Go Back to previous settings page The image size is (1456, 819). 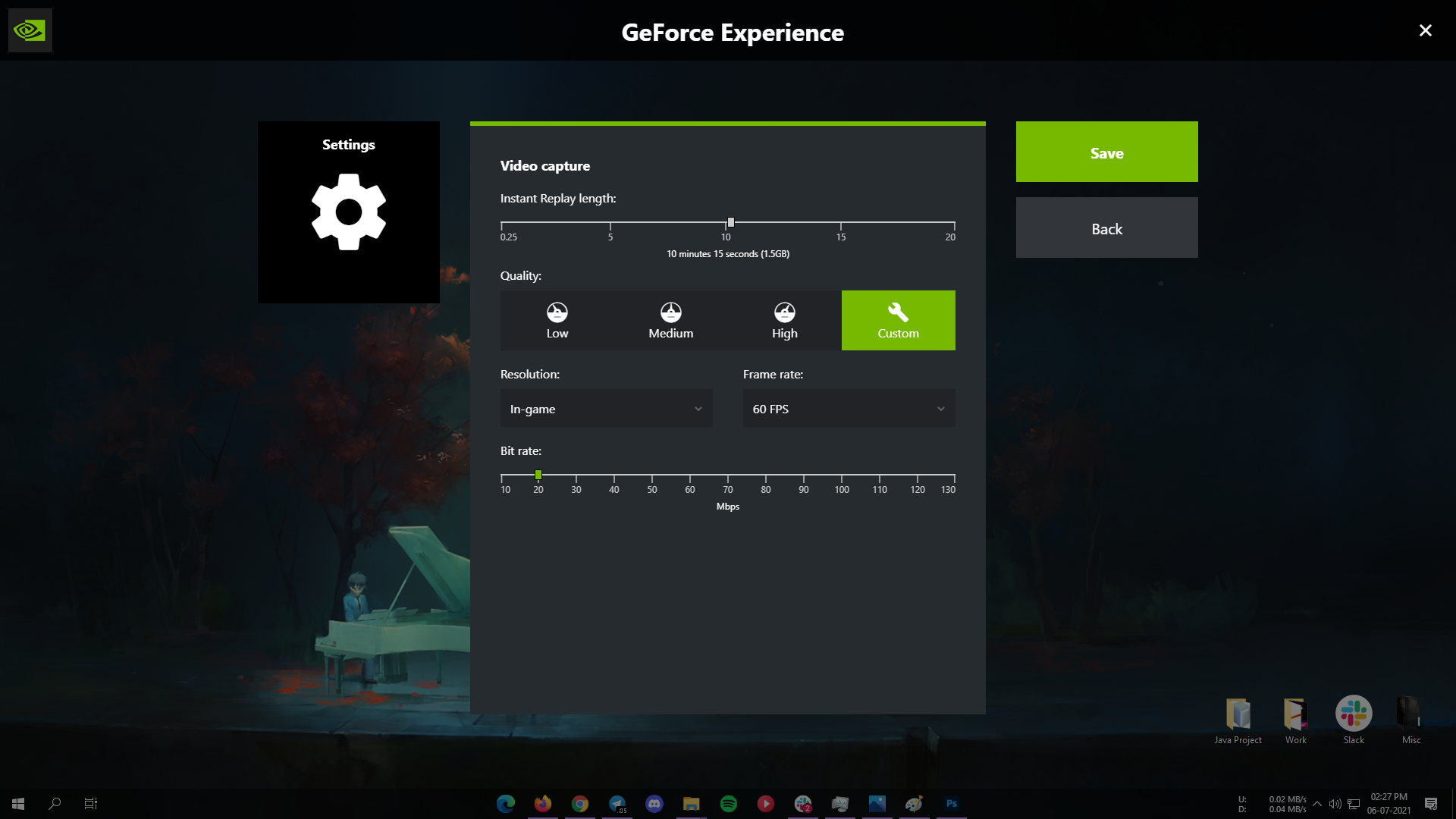coord(1106,228)
